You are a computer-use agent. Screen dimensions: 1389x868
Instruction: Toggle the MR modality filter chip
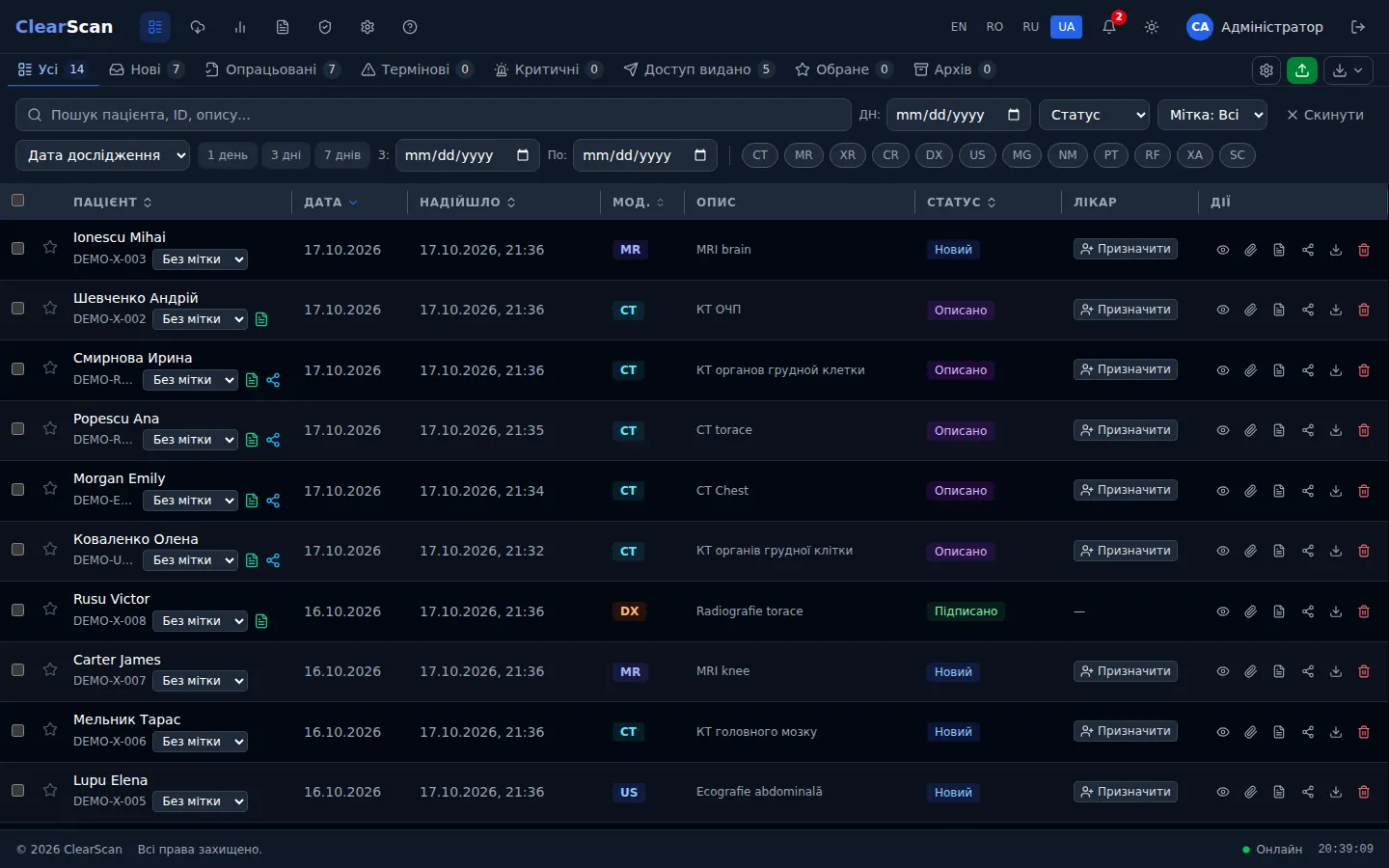[803, 155]
